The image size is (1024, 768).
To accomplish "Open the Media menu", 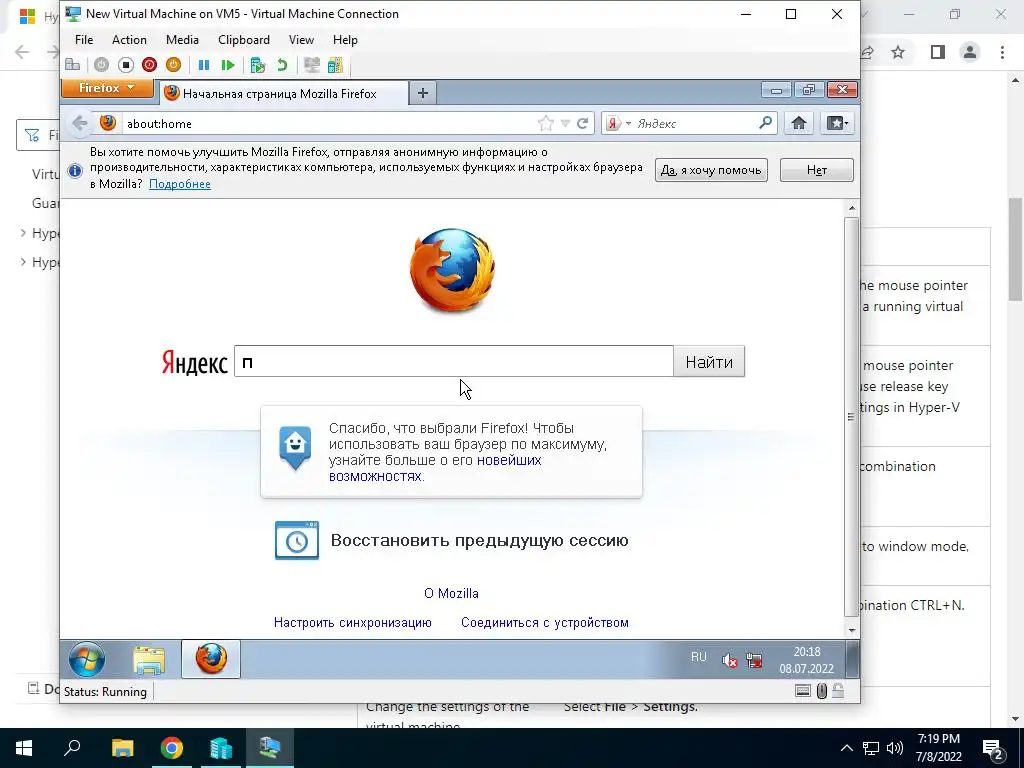I will (182, 40).
